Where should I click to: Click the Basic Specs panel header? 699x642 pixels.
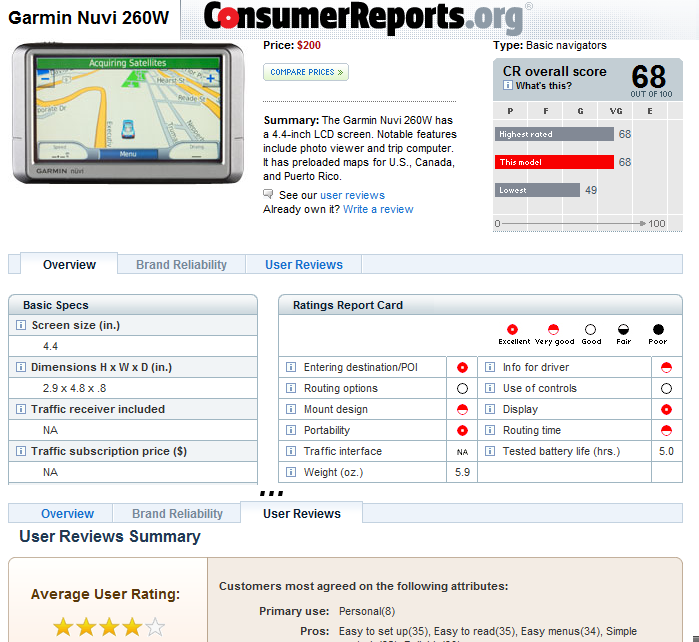coord(133,305)
